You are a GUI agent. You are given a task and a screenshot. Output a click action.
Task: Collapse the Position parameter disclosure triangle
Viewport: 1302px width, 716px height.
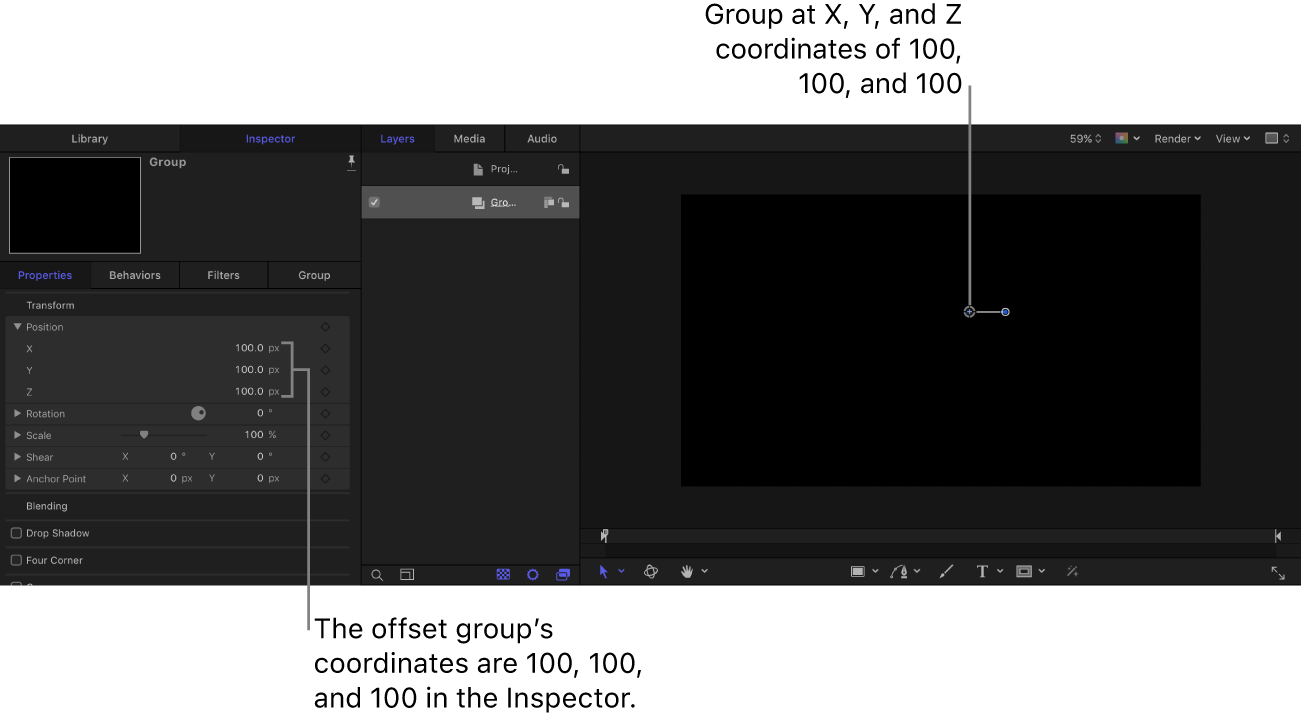click(x=17, y=326)
